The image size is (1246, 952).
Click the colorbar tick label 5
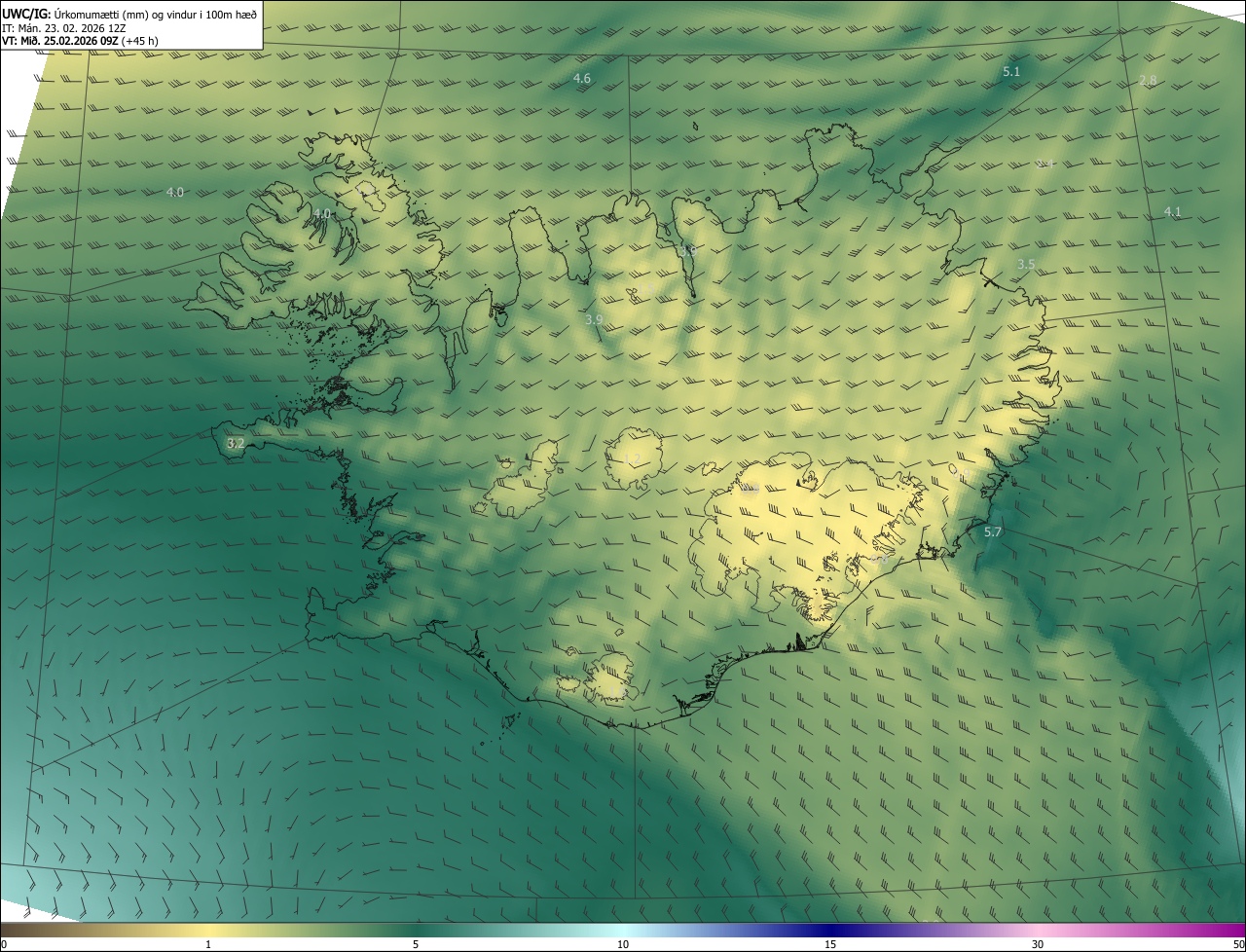click(x=416, y=944)
